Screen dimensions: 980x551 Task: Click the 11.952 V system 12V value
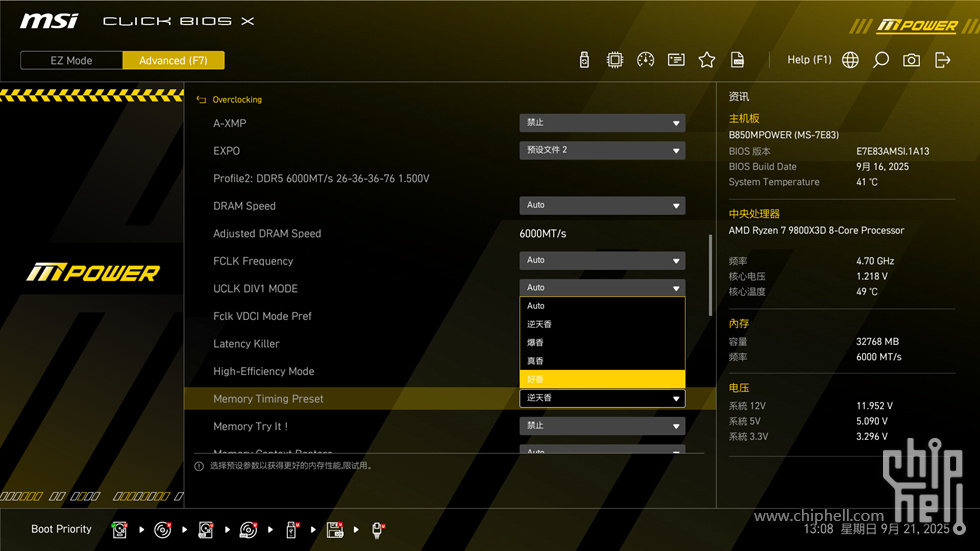(x=874, y=406)
